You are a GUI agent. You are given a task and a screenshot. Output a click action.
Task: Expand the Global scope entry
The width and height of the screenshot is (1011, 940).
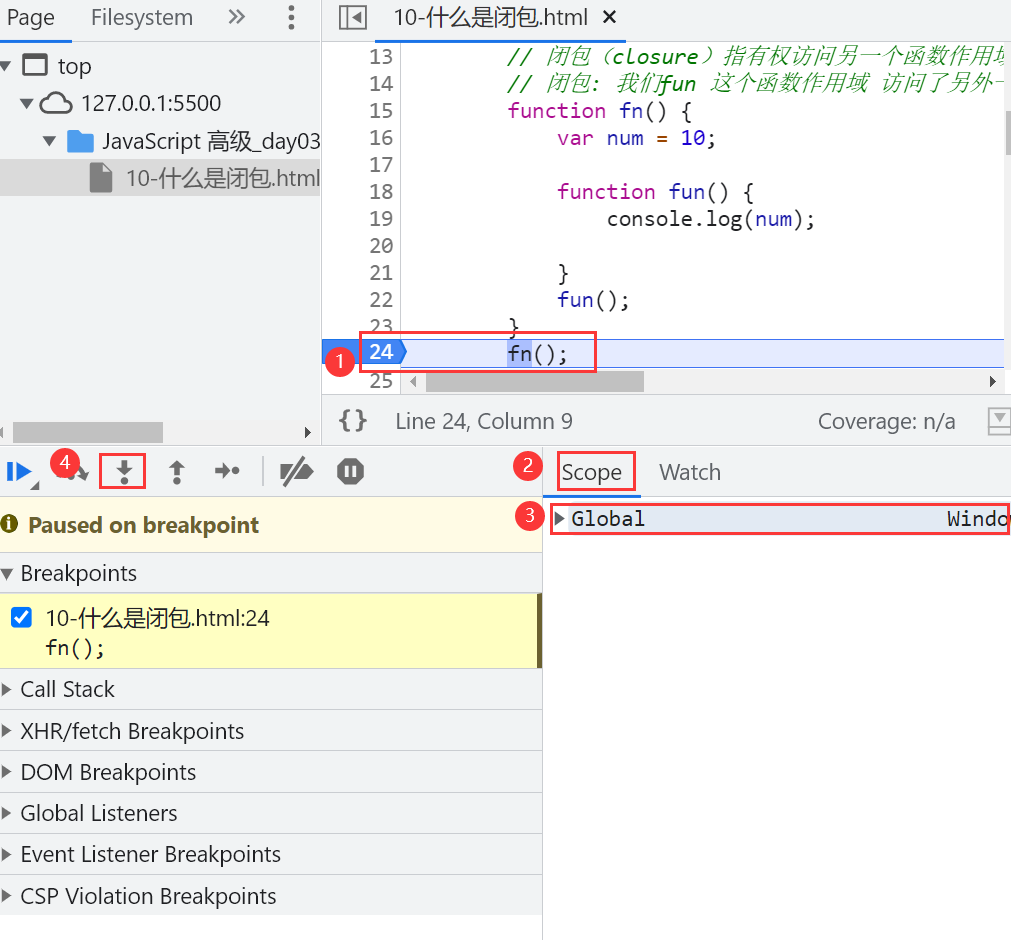(x=560, y=518)
